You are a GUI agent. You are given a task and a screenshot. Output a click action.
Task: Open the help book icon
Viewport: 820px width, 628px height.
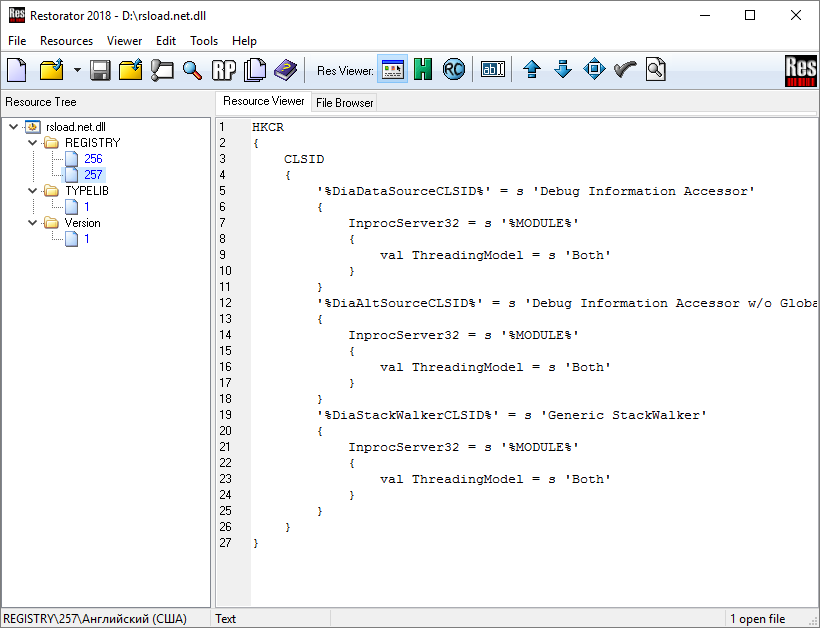(x=285, y=70)
